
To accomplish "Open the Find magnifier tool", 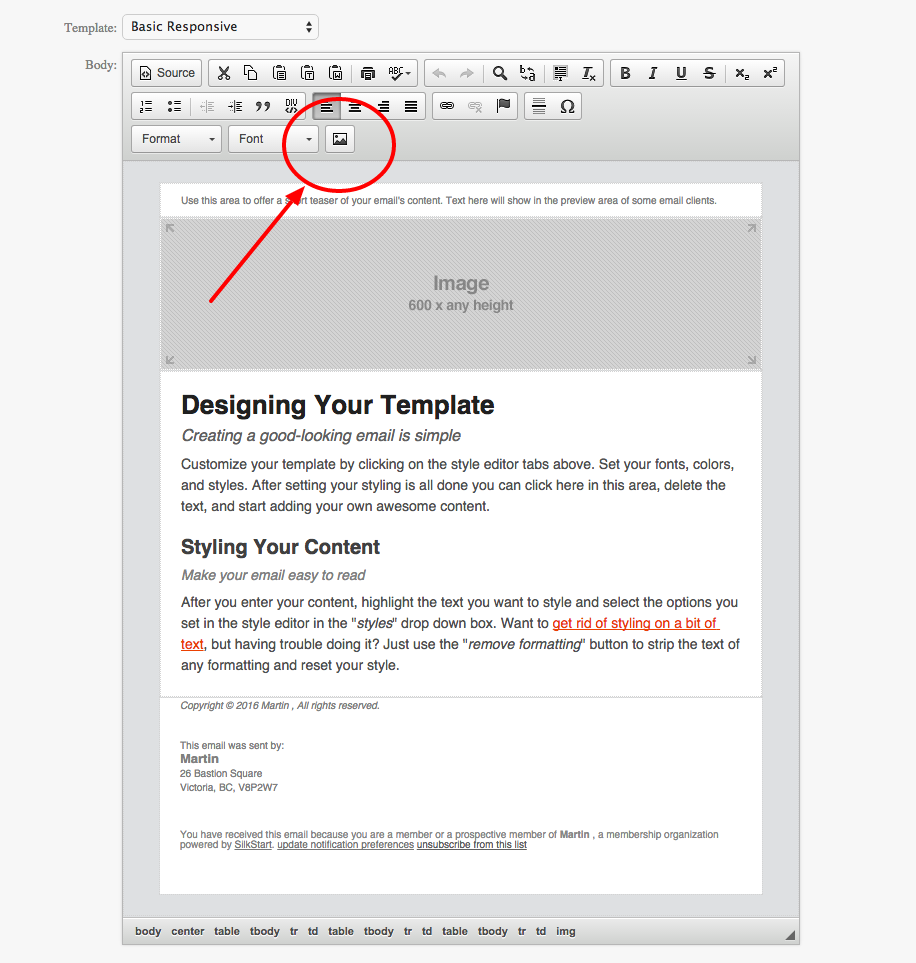I will pos(499,73).
